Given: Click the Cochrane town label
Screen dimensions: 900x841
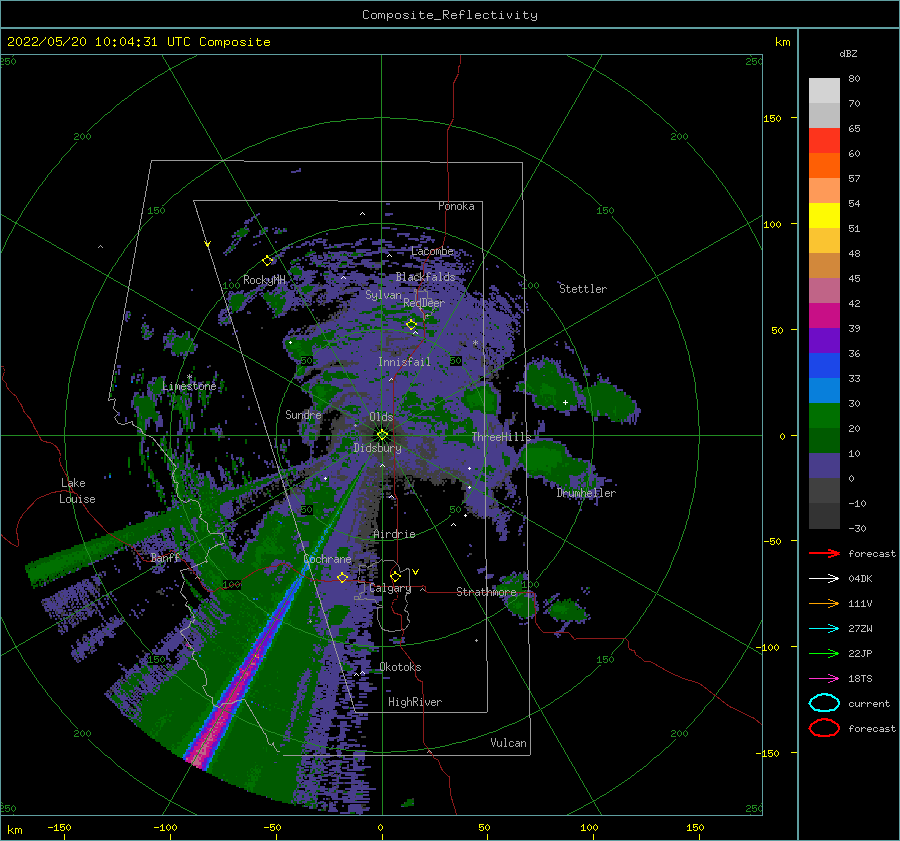Looking at the screenshot, I should coord(327,559).
